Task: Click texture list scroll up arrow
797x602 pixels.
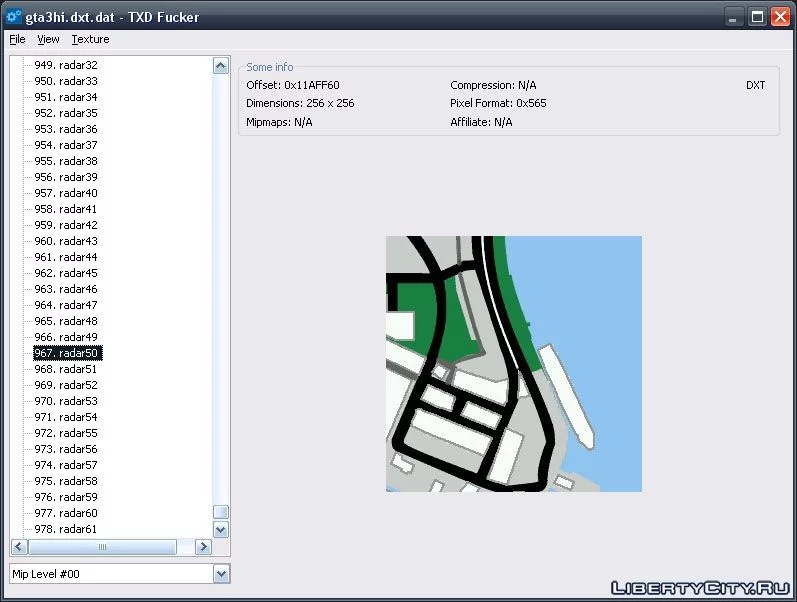Action: pos(221,66)
